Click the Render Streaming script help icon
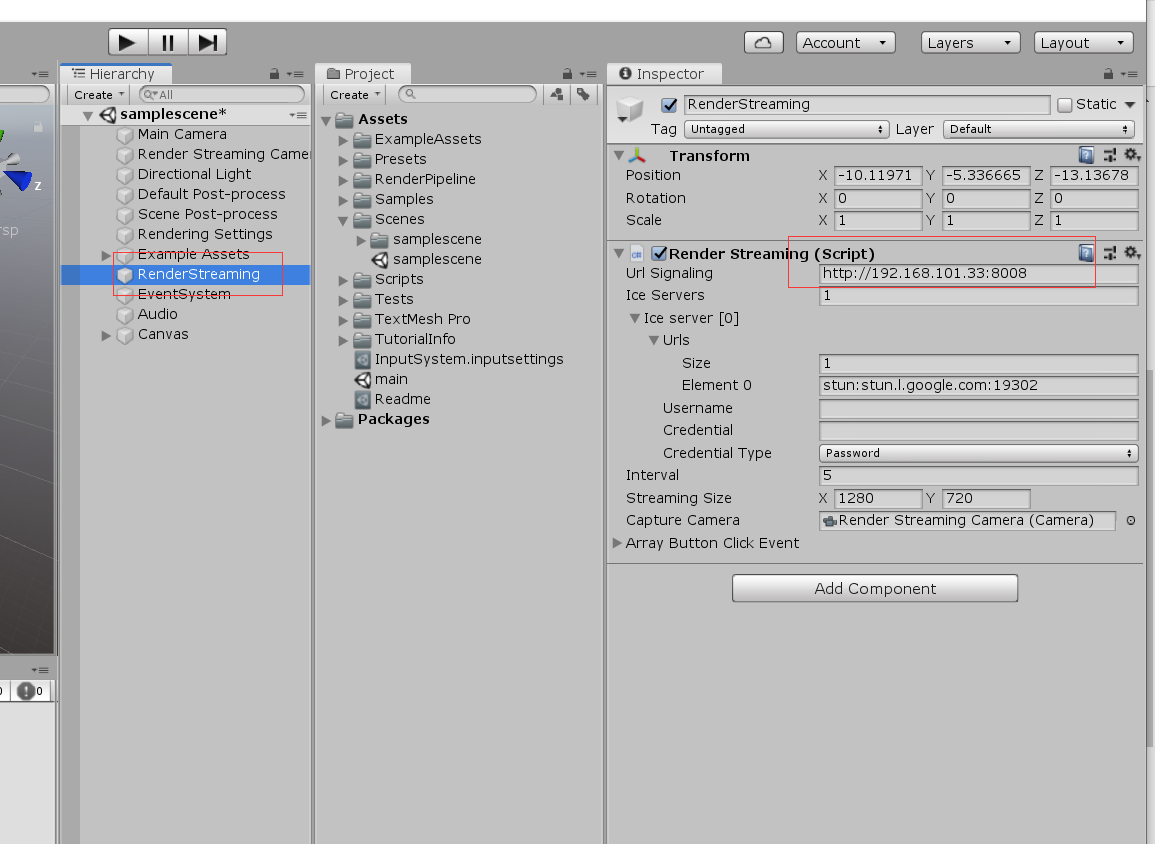Image resolution: width=1155 pixels, height=844 pixels. click(x=1086, y=253)
